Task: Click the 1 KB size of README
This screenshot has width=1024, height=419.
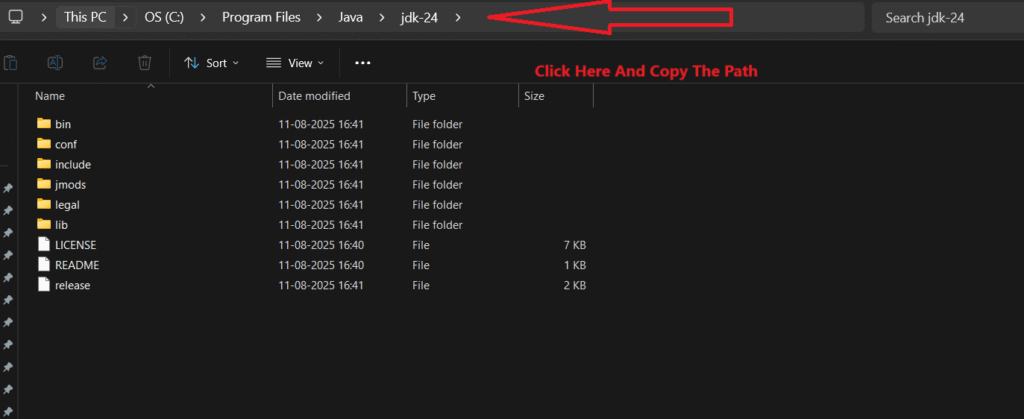Action: pos(575,266)
